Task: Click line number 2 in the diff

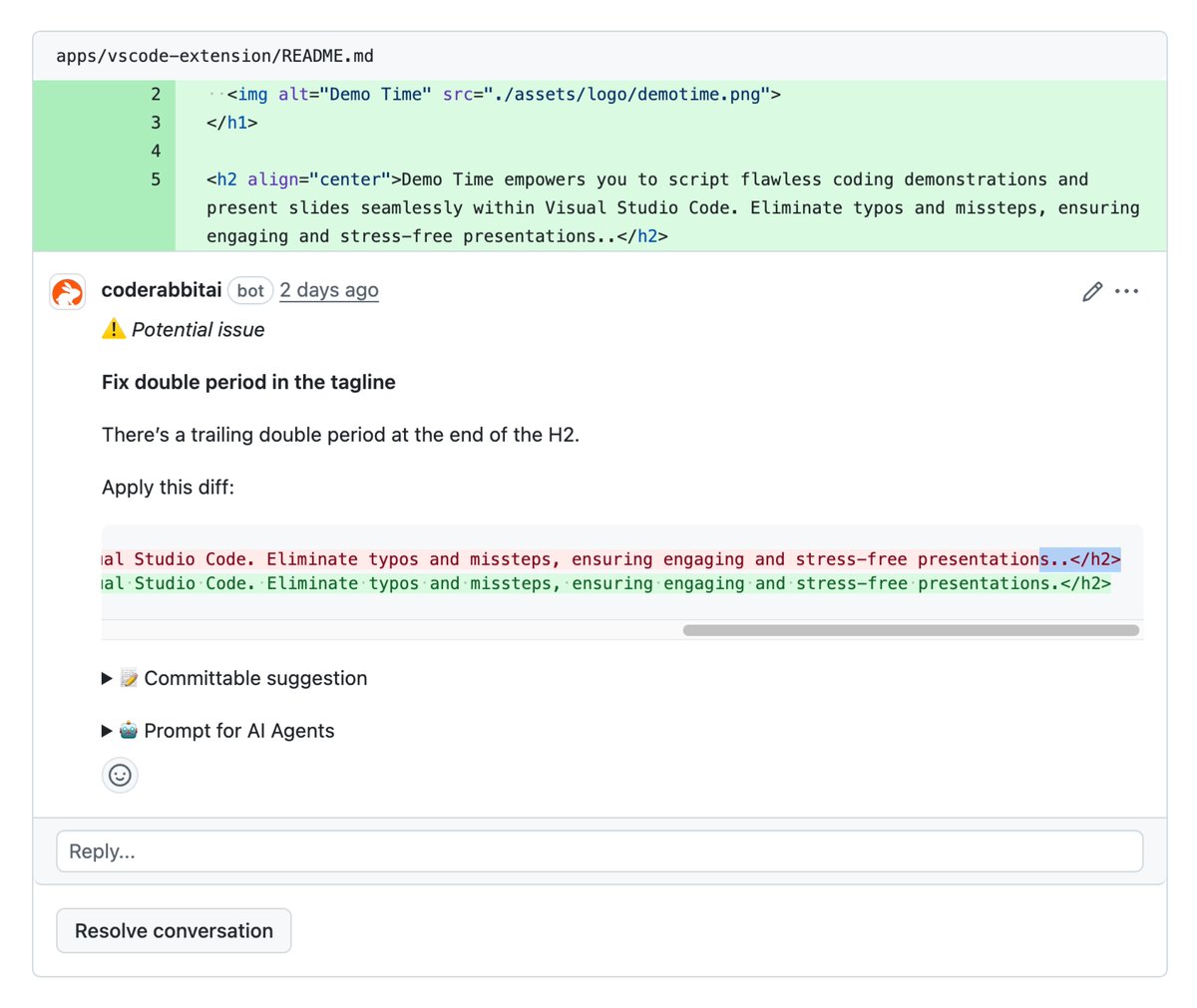Action: pyautogui.click(x=156, y=95)
